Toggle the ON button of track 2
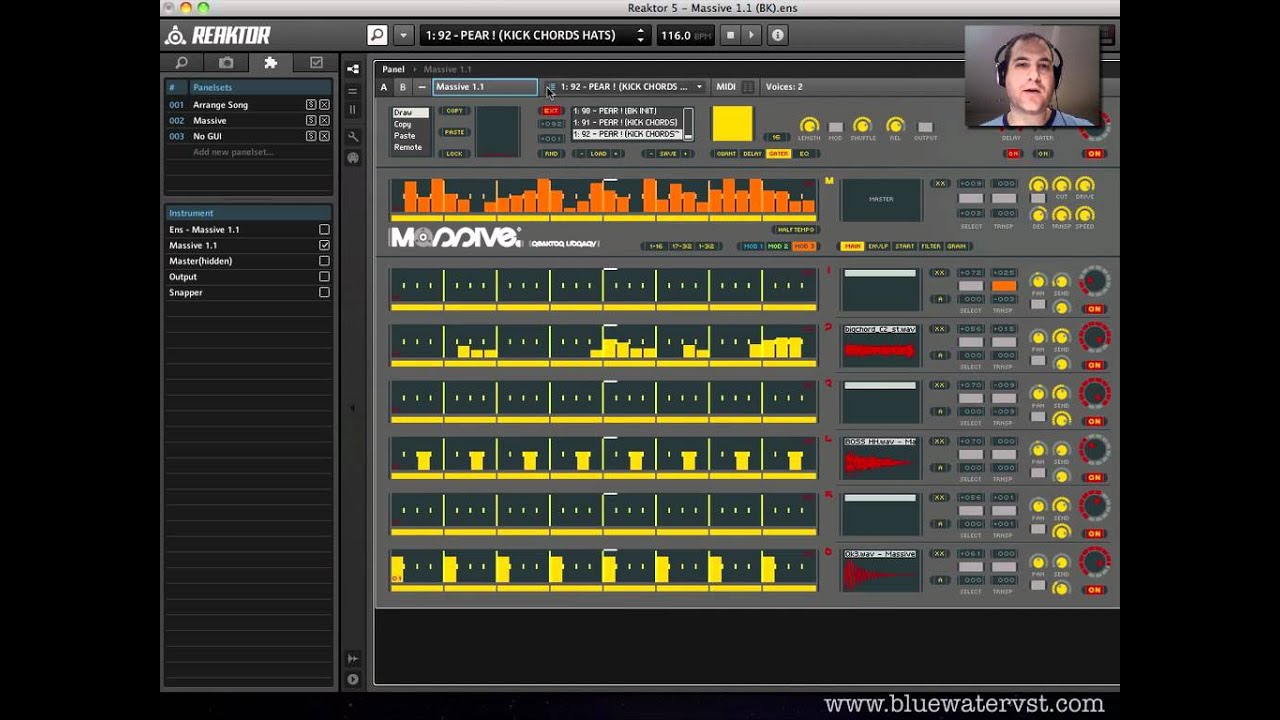The image size is (1280, 720). (x=1094, y=366)
